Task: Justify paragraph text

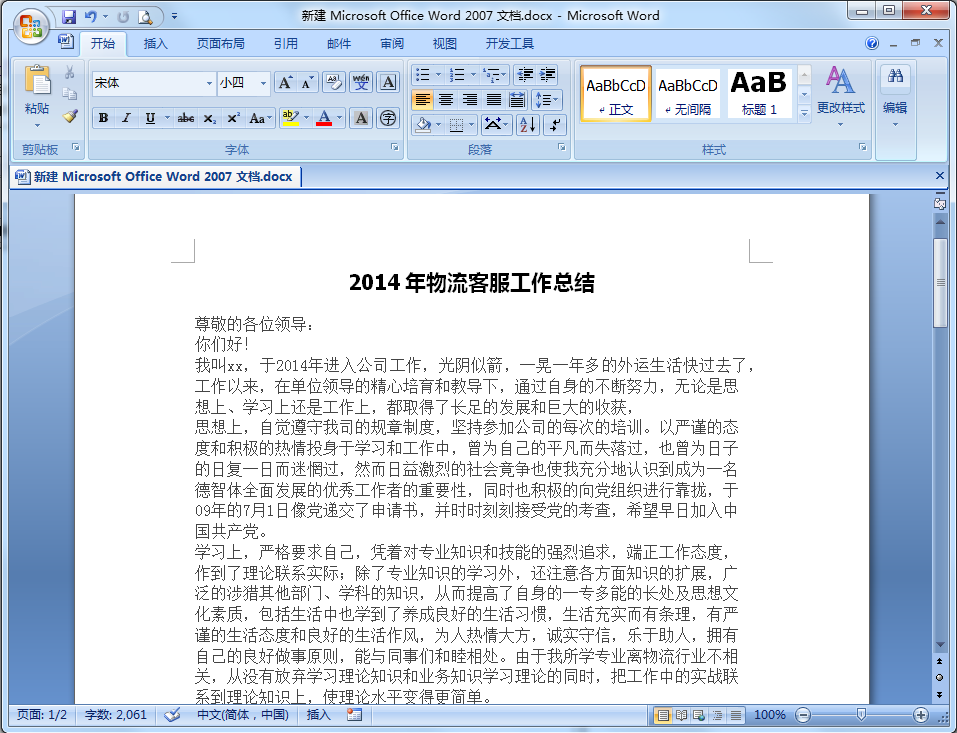Action: pos(493,99)
